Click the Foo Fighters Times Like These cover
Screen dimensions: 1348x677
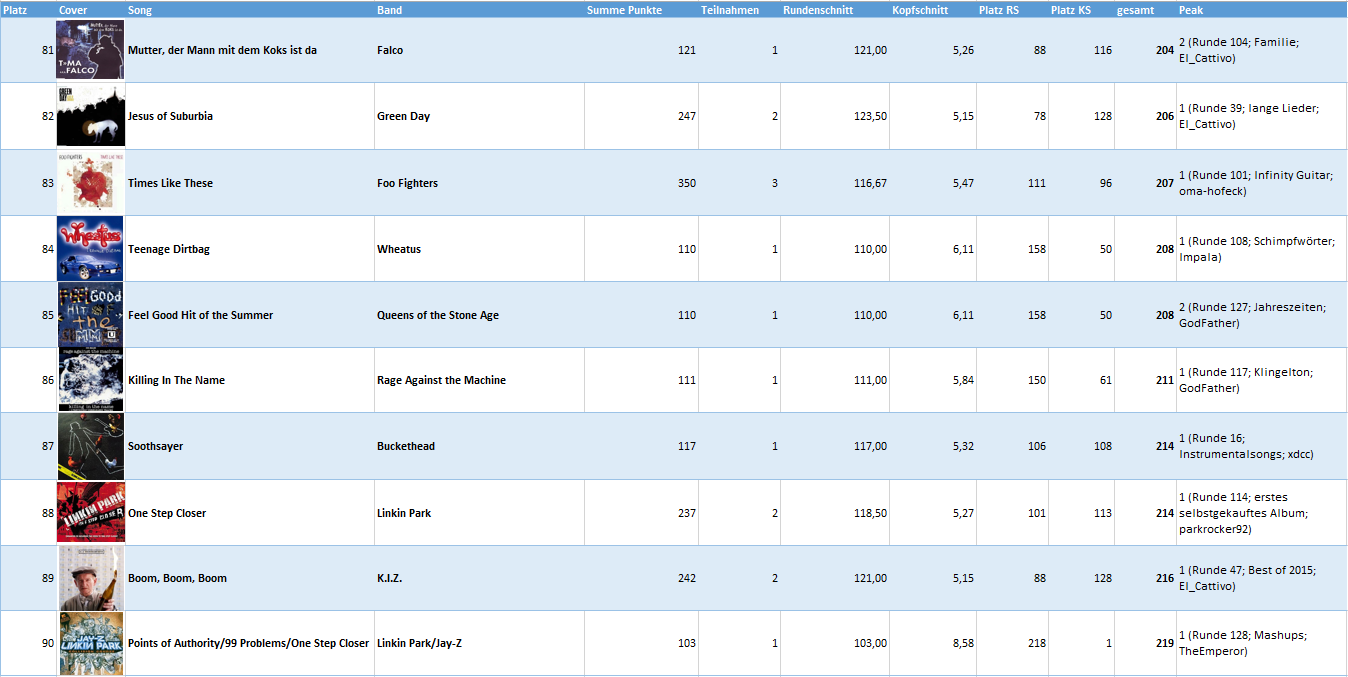pos(90,183)
